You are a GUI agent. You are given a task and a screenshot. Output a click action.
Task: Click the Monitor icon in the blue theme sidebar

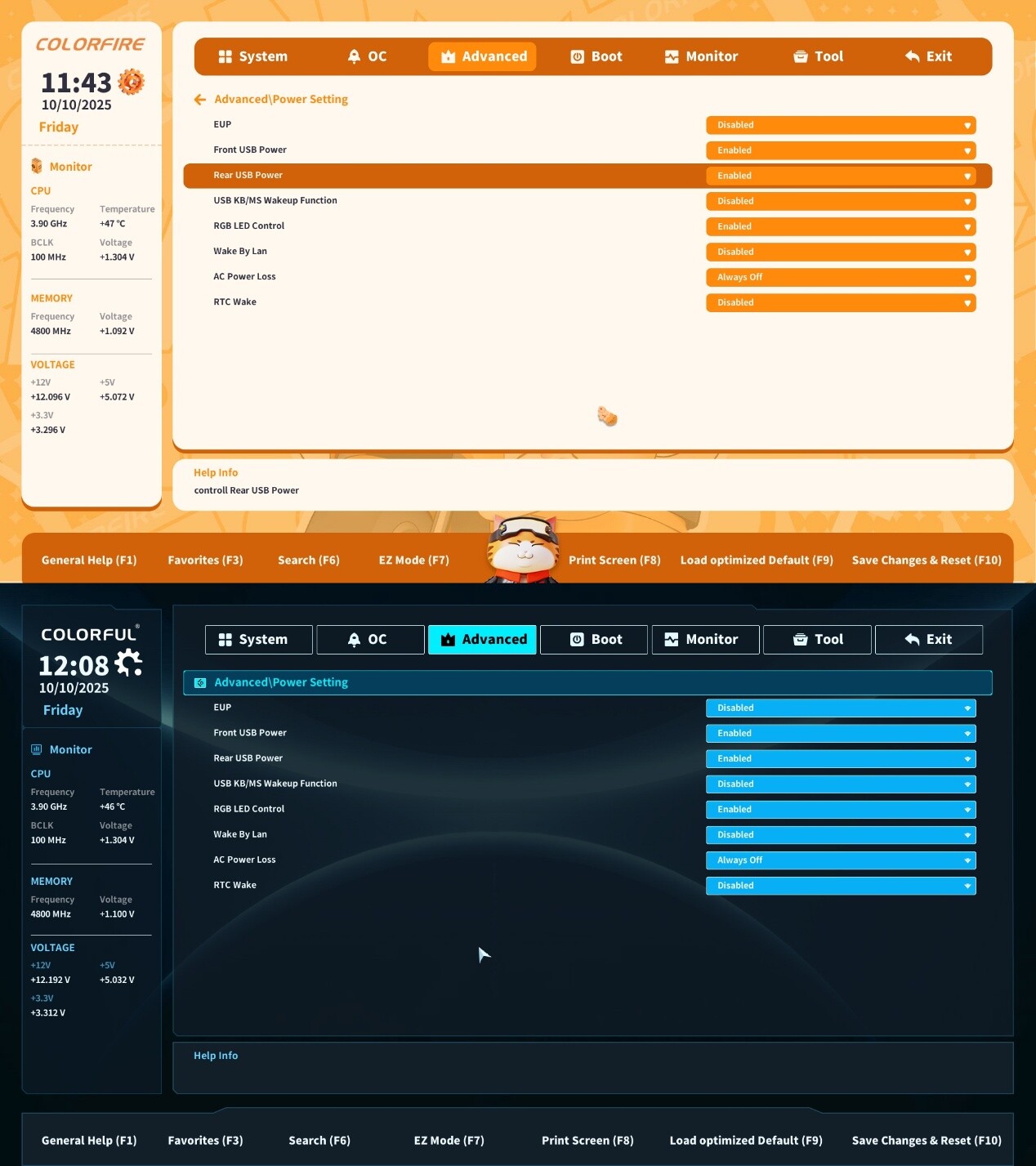[37, 749]
